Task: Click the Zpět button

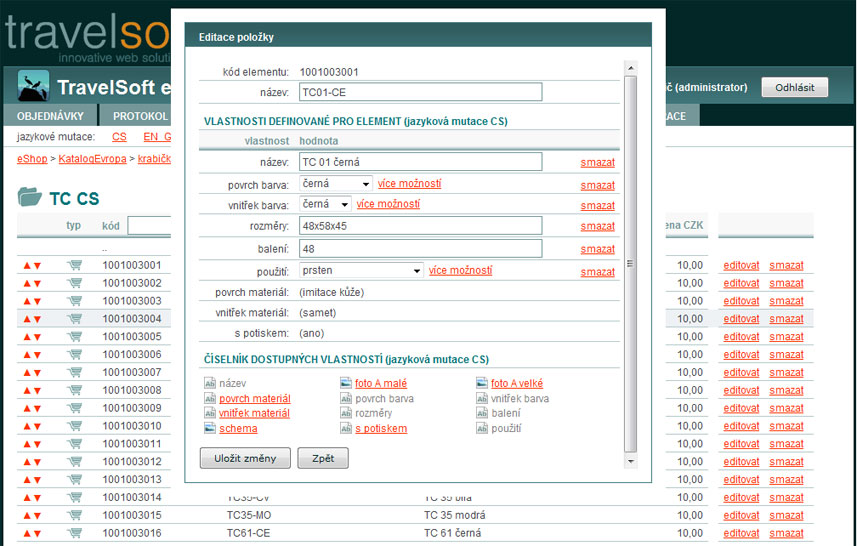Action: coord(323,458)
